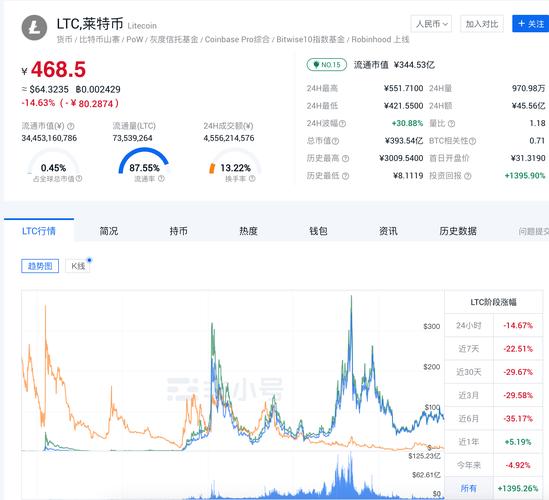Click help icon next to 总市值

click(335, 141)
